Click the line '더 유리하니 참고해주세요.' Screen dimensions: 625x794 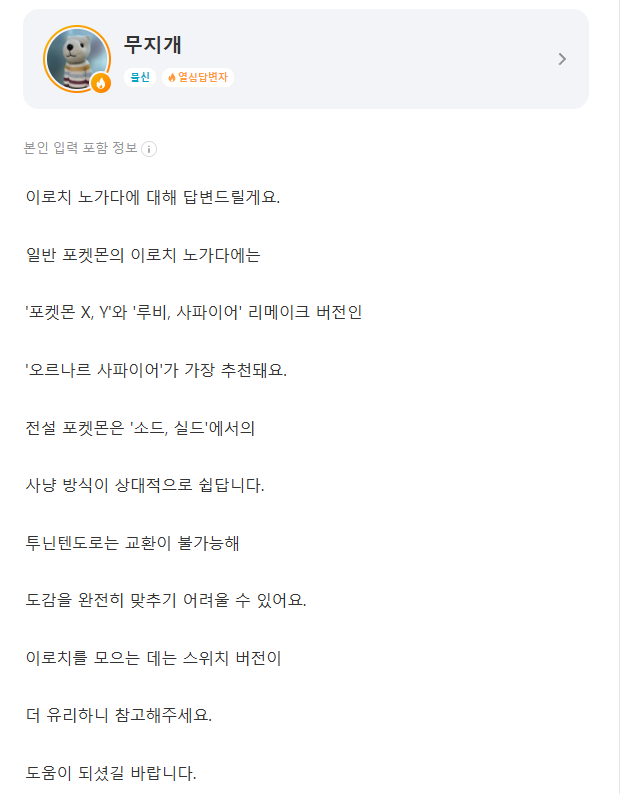click(x=119, y=716)
